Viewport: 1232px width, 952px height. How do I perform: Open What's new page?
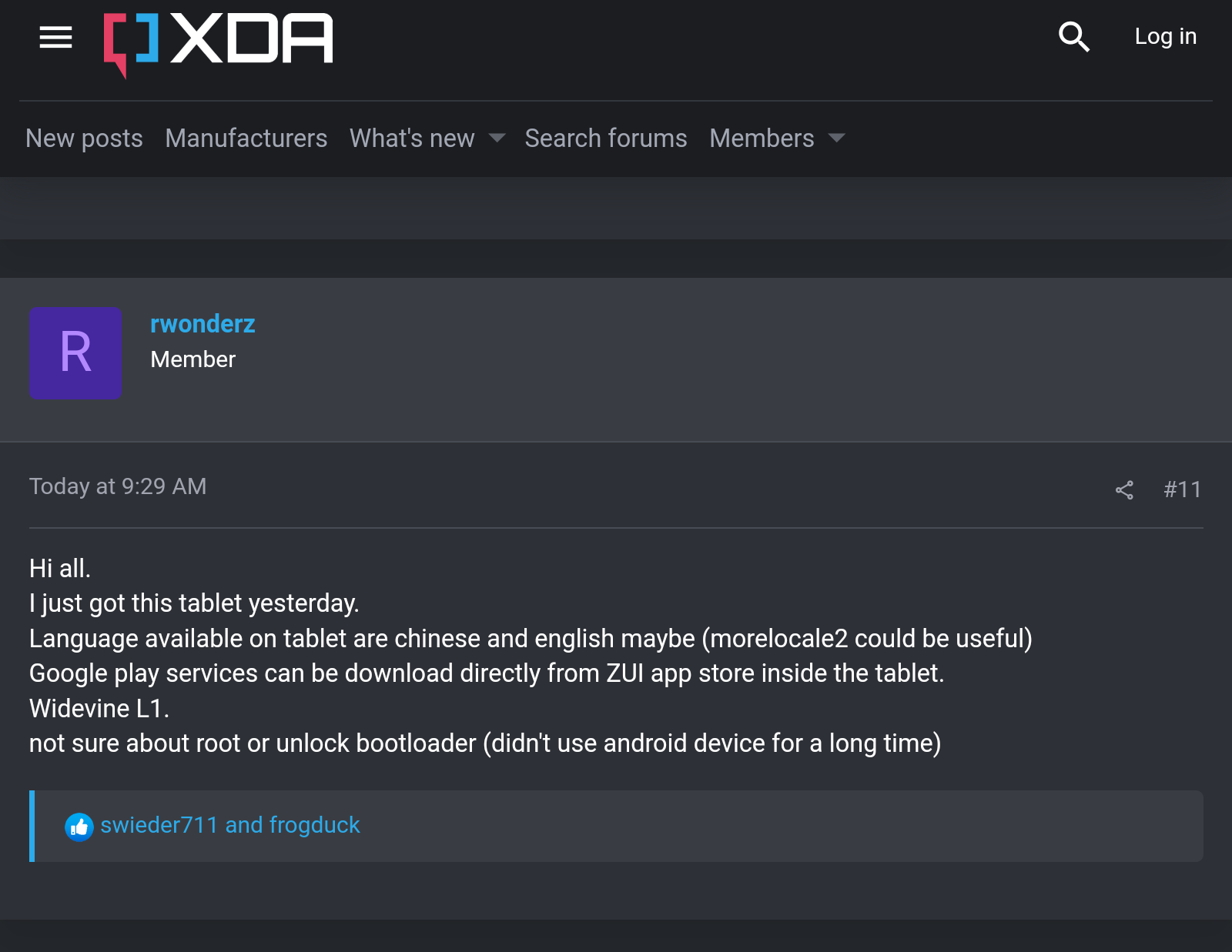[412, 139]
